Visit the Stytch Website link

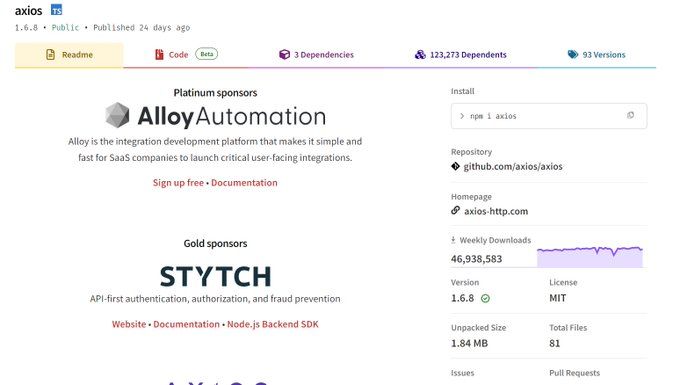point(129,324)
